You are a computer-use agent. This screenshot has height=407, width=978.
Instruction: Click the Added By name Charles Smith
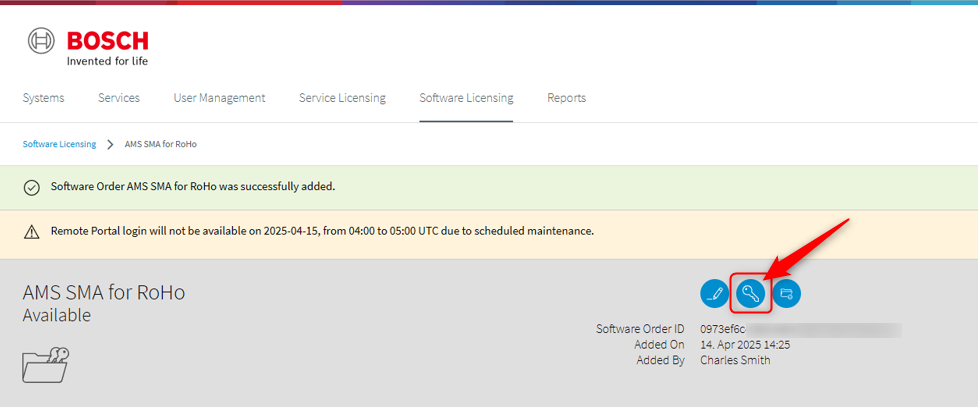pyautogui.click(x=735, y=360)
